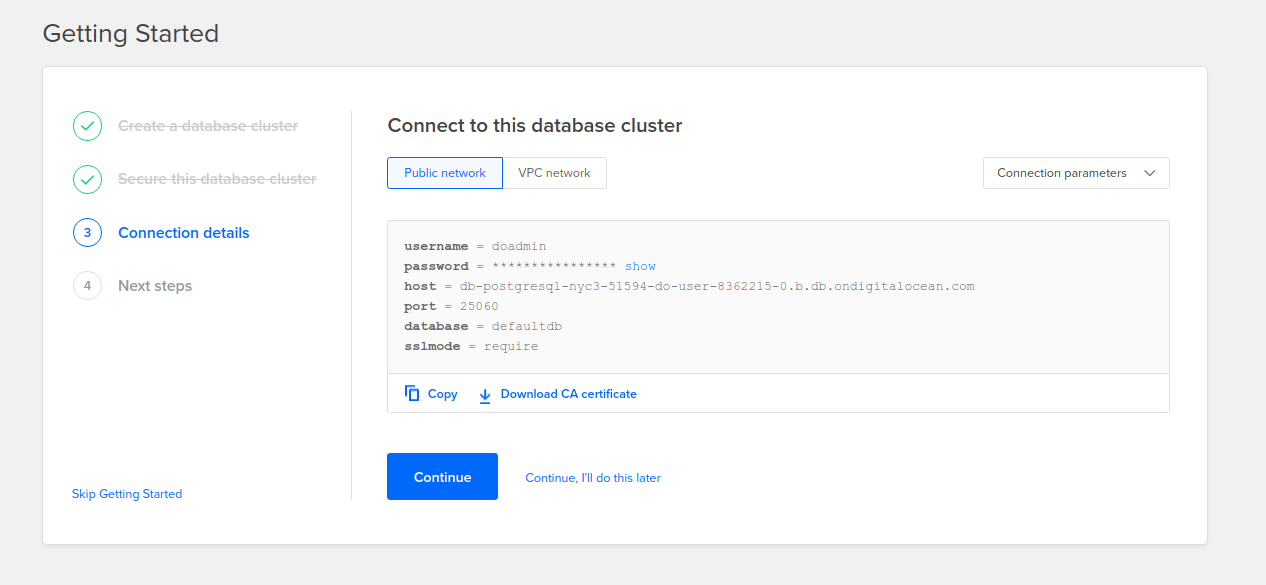1266x585 pixels.
Task: Click Continue, I'll do this later link
Action: pos(593,478)
